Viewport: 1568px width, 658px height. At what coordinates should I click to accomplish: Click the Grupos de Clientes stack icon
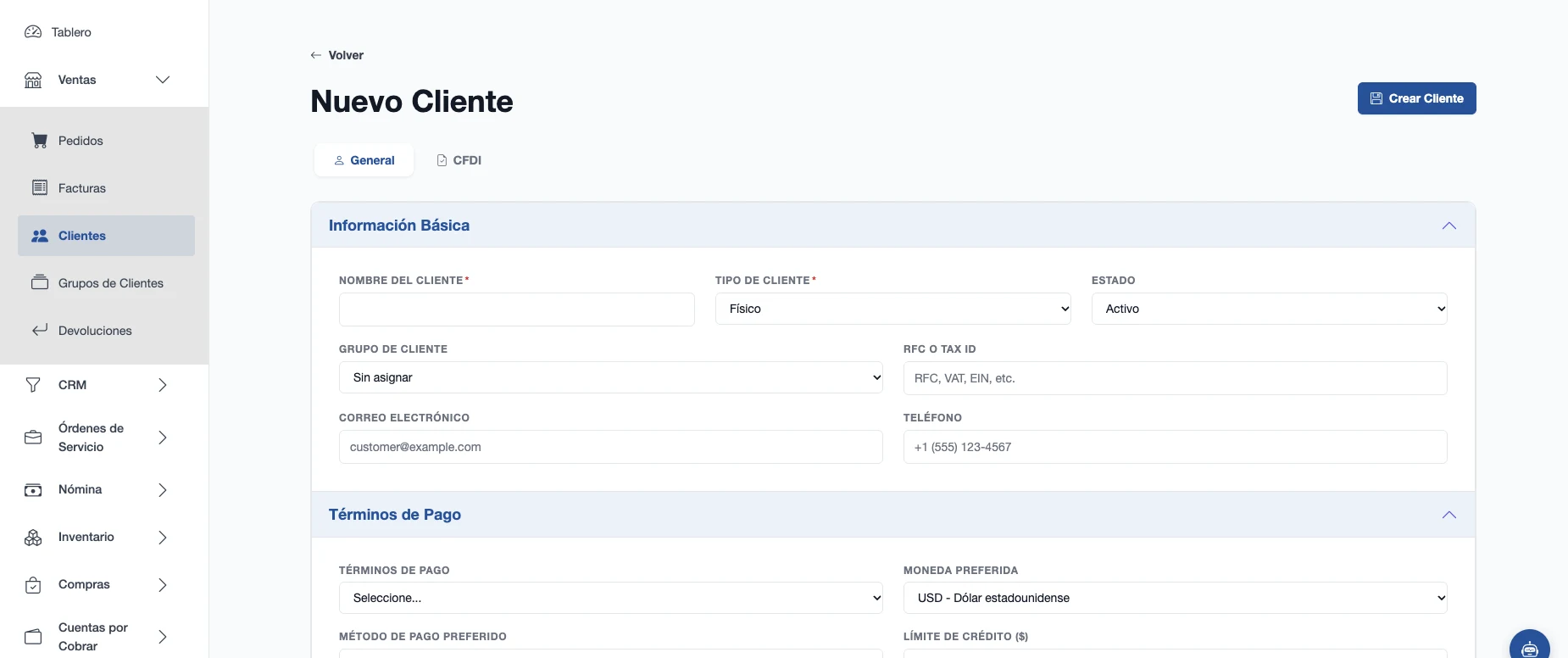(40, 282)
